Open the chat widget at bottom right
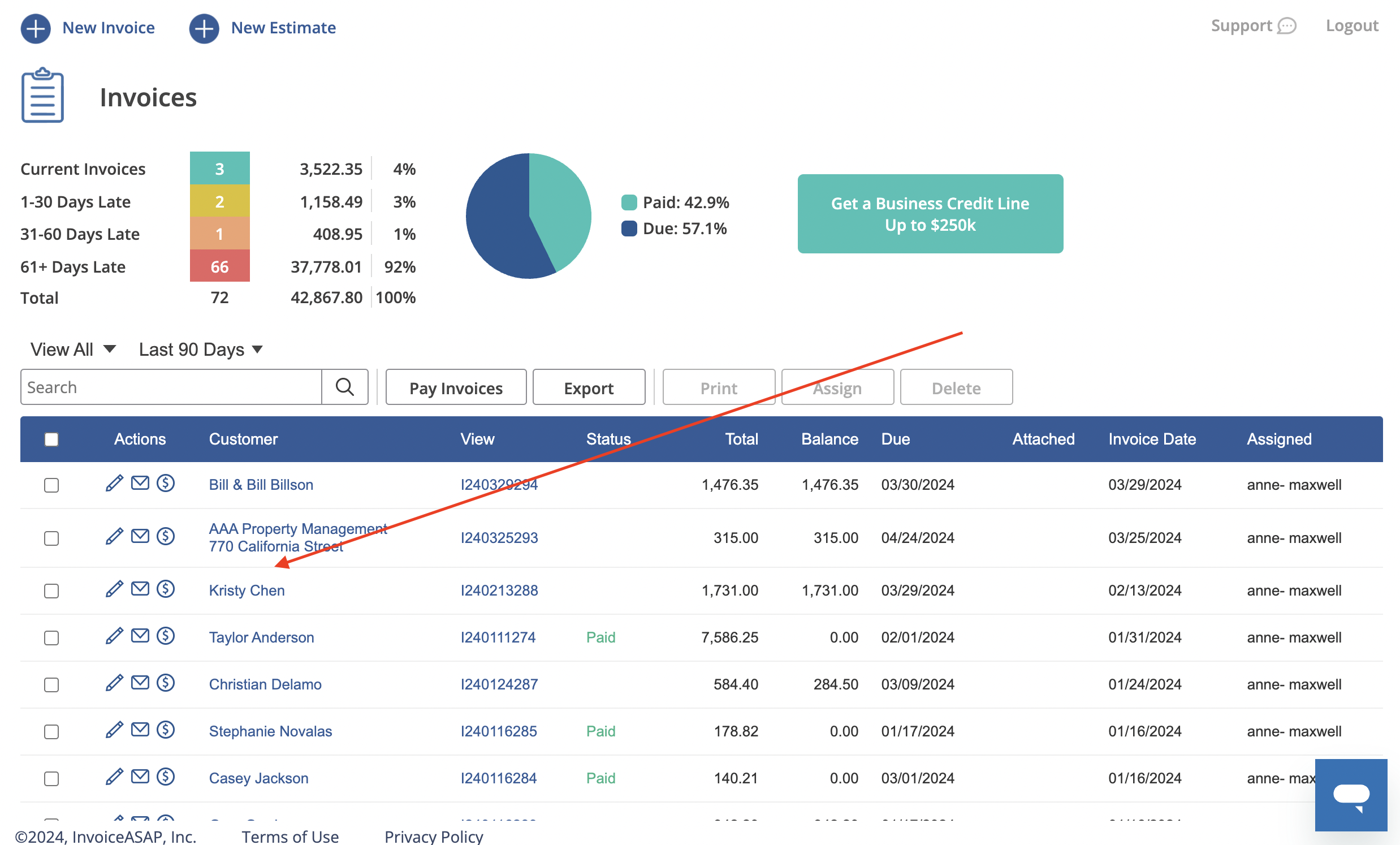 pos(1352,795)
